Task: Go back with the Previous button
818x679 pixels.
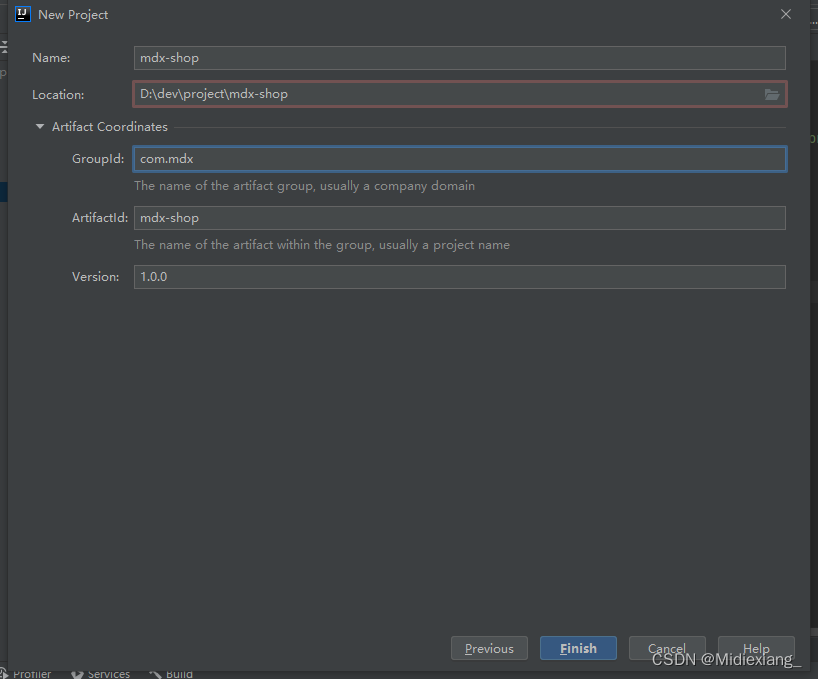Action: coord(489,648)
